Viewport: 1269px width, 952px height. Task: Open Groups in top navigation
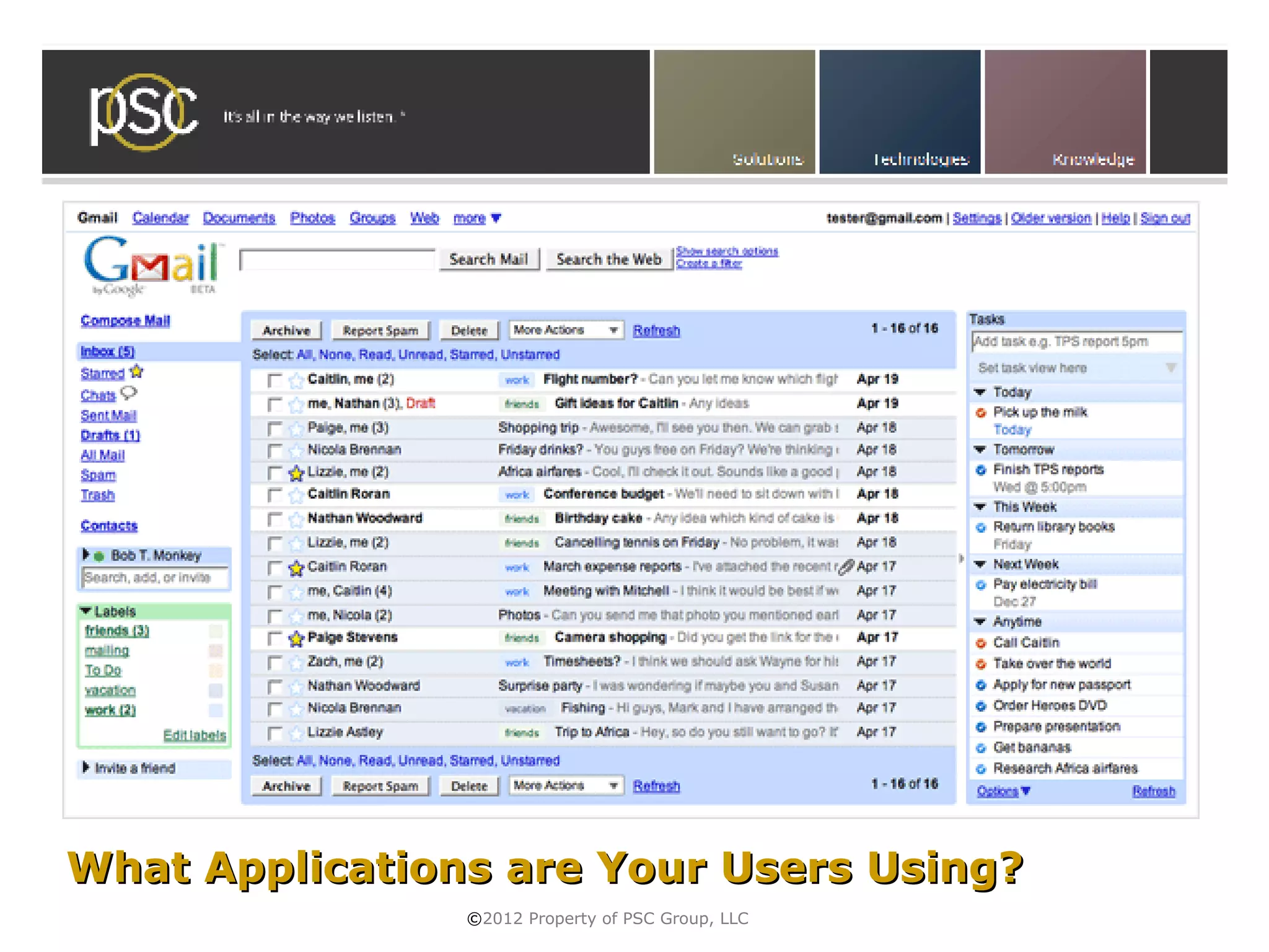[372, 218]
